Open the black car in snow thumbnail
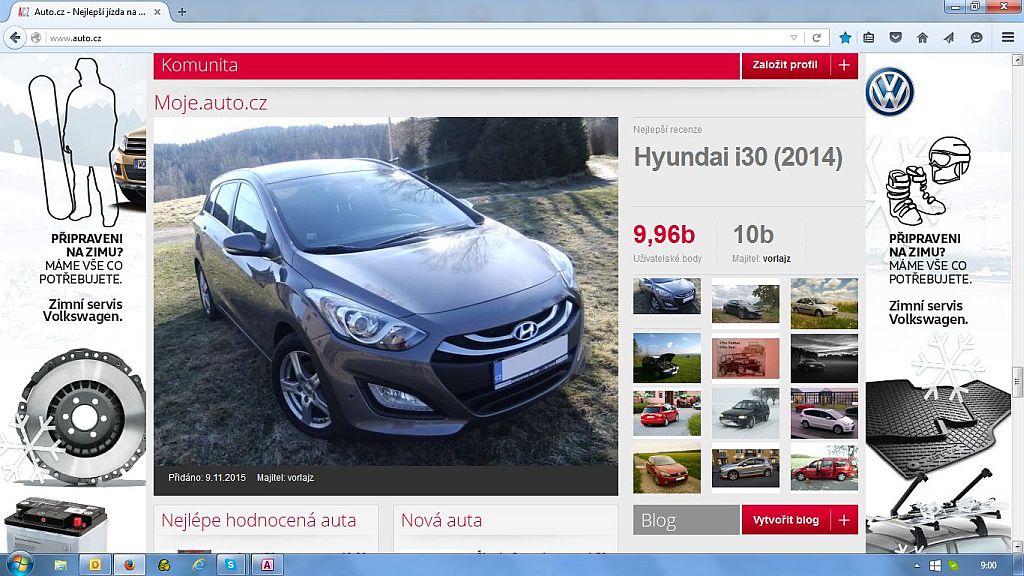 click(745, 413)
